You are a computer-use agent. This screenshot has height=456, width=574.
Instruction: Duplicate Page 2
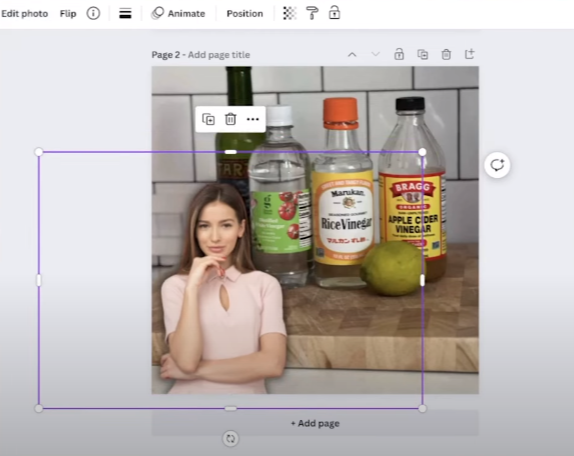[x=423, y=55]
